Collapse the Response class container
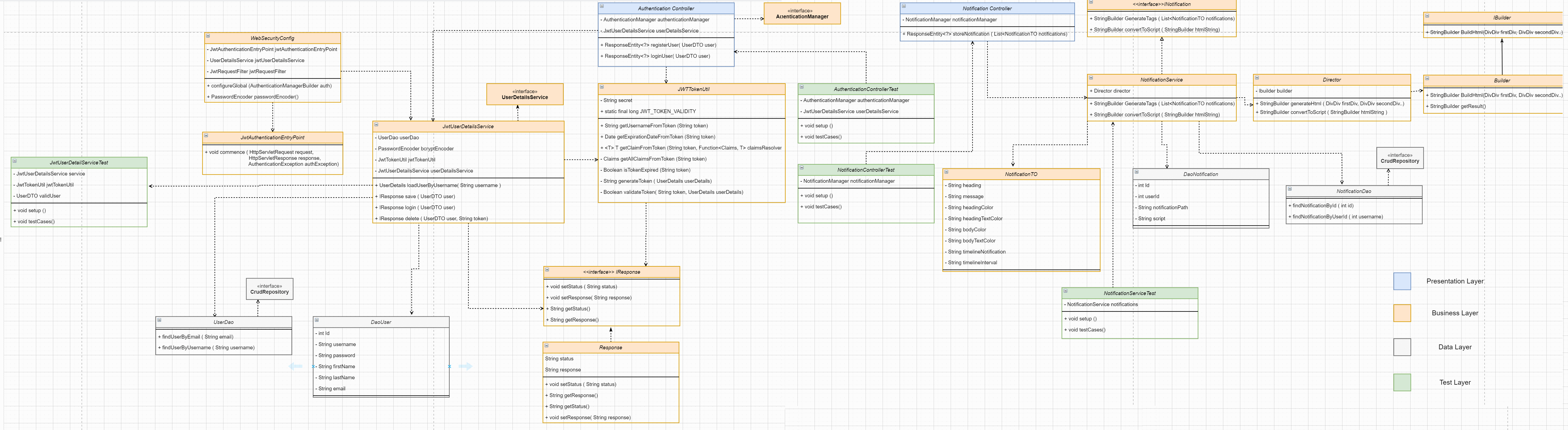 click(x=547, y=346)
